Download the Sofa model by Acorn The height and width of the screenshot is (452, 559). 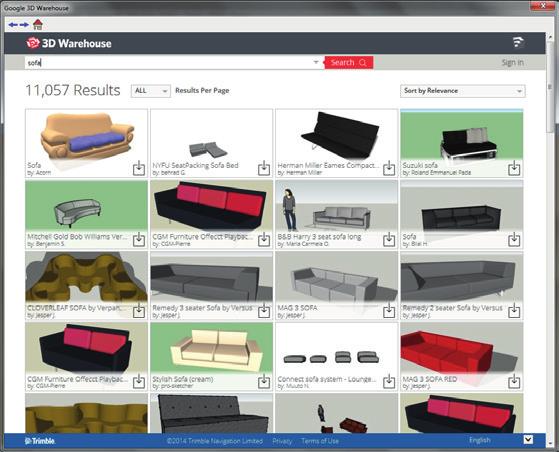(139, 168)
